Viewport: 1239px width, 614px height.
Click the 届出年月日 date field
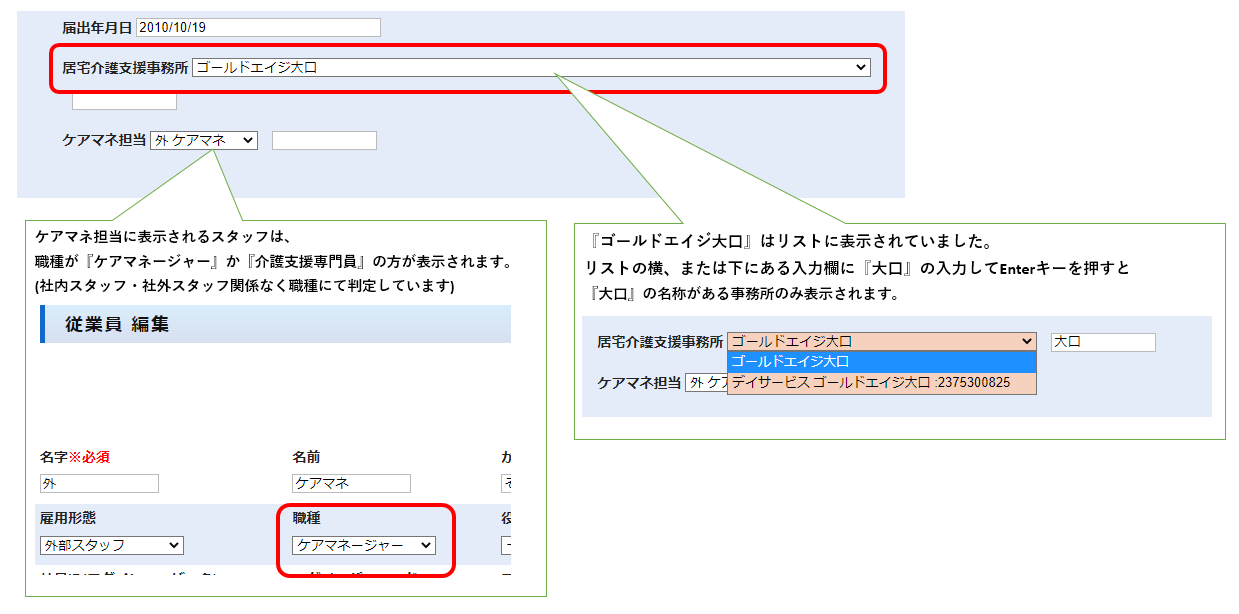(258, 27)
